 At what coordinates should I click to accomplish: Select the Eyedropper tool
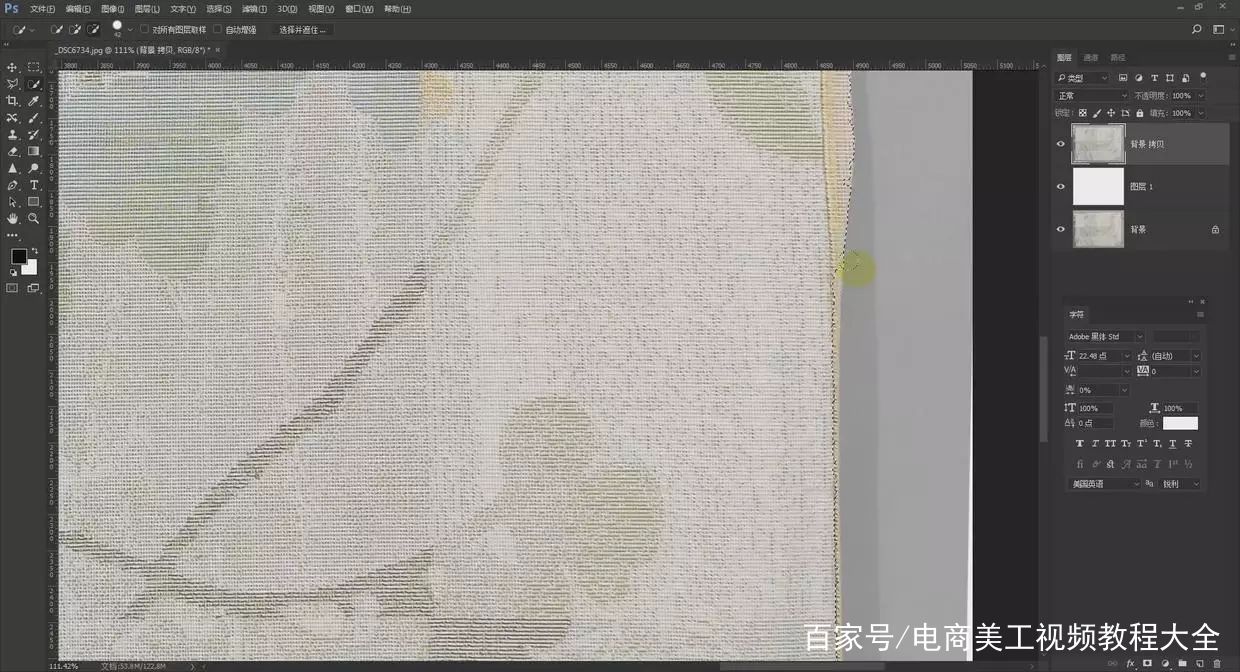33,101
